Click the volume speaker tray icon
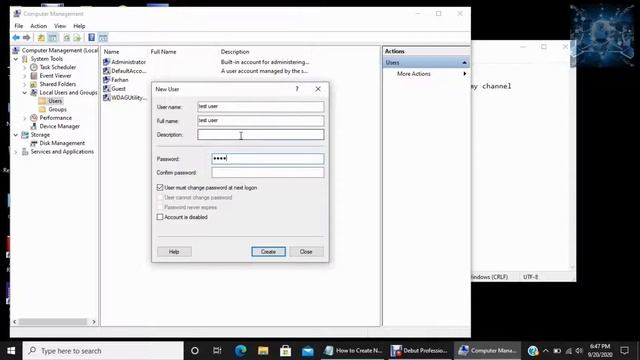This screenshot has width=640, height=360. click(x=579, y=351)
